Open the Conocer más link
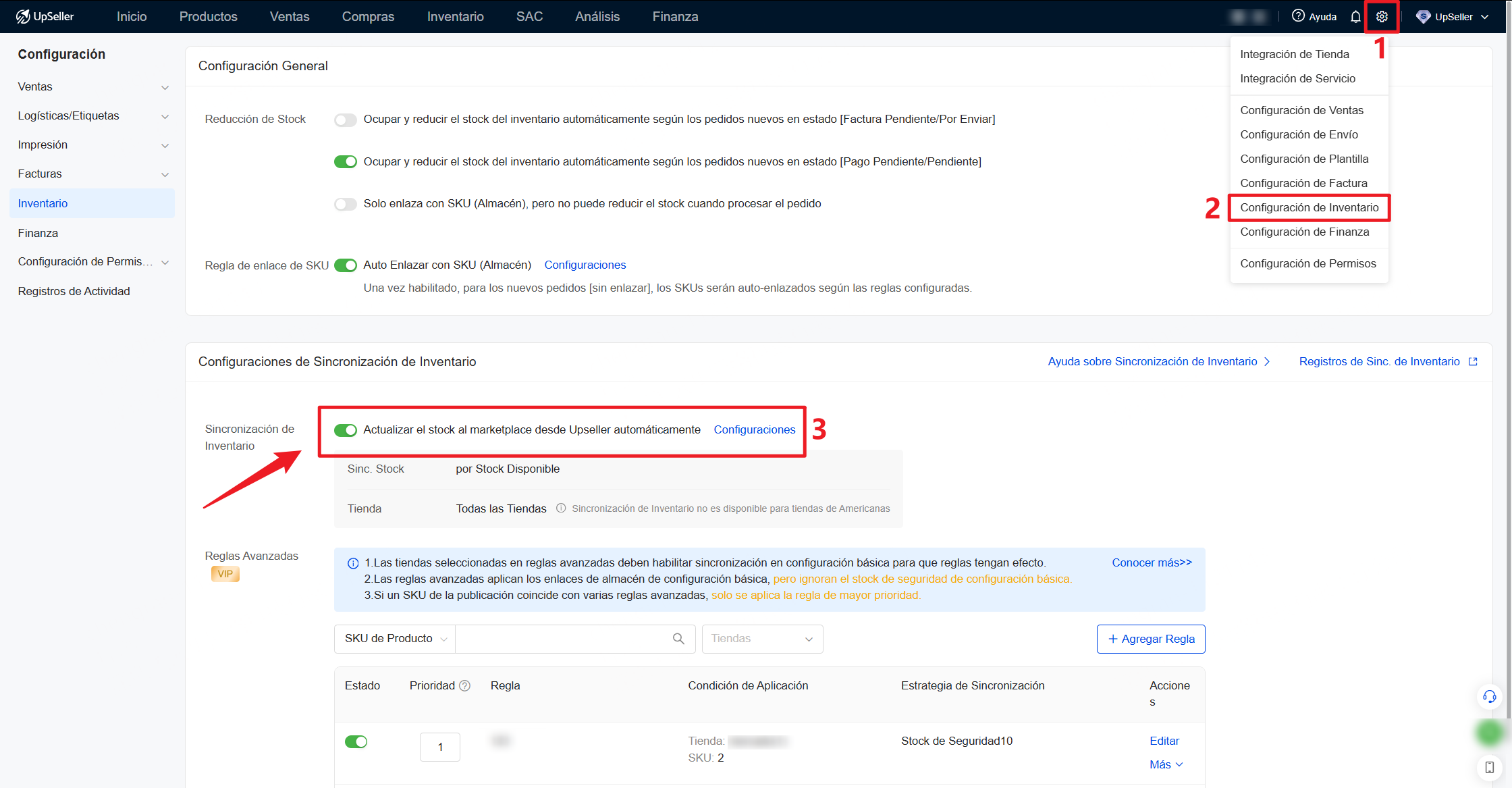This screenshot has width=1512, height=788. 1151,562
